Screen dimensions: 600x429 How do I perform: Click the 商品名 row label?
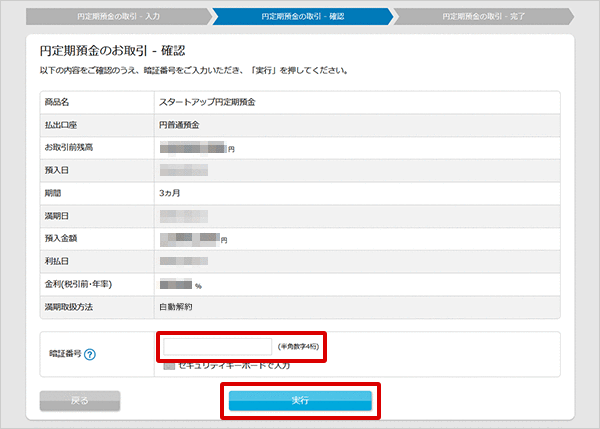click(x=57, y=102)
